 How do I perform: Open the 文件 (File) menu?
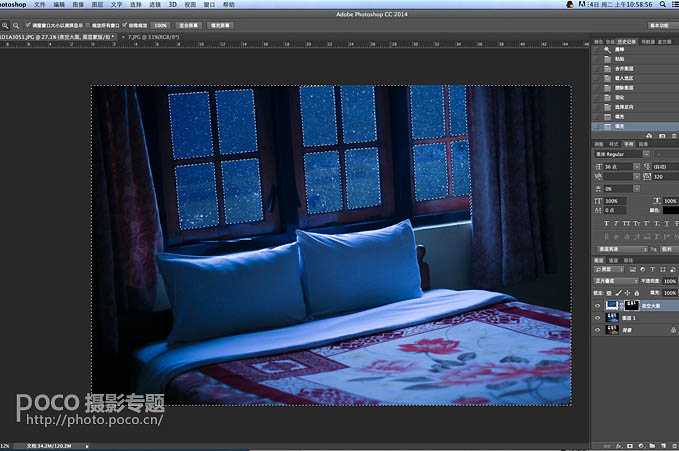[39, 4]
